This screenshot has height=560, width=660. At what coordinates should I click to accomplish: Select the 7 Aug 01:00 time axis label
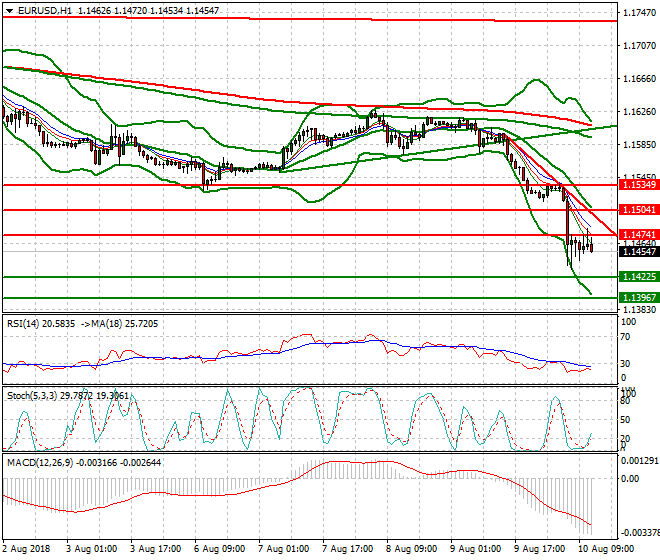[283, 549]
